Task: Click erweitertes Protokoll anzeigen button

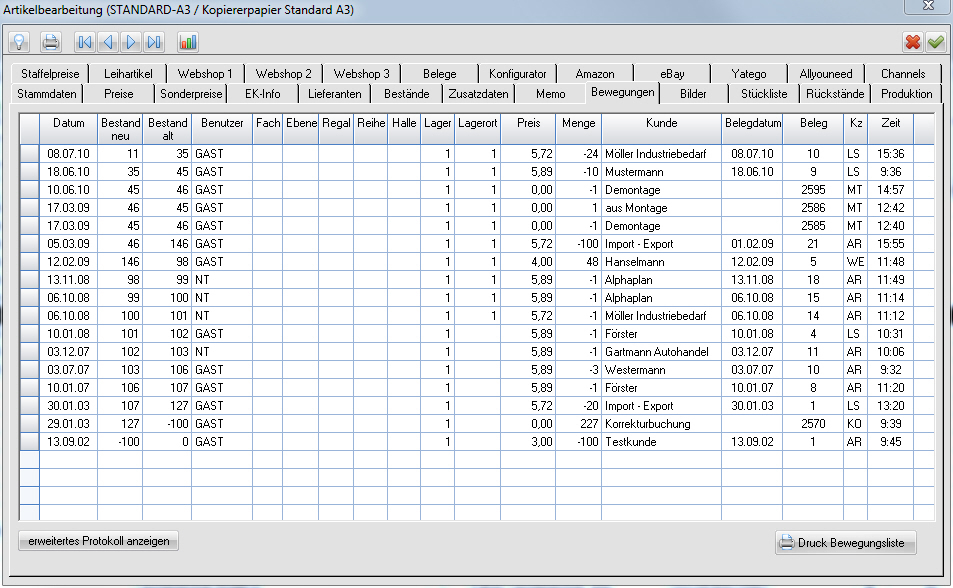Action: click(98, 541)
